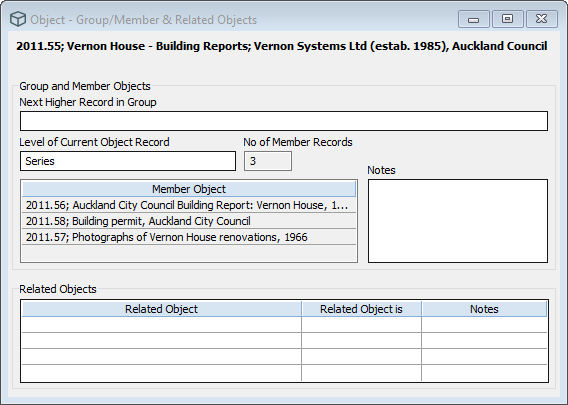Click first row Notes cell in Related Objects
The width and height of the screenshot is (568, 405).
pos(484,325)
